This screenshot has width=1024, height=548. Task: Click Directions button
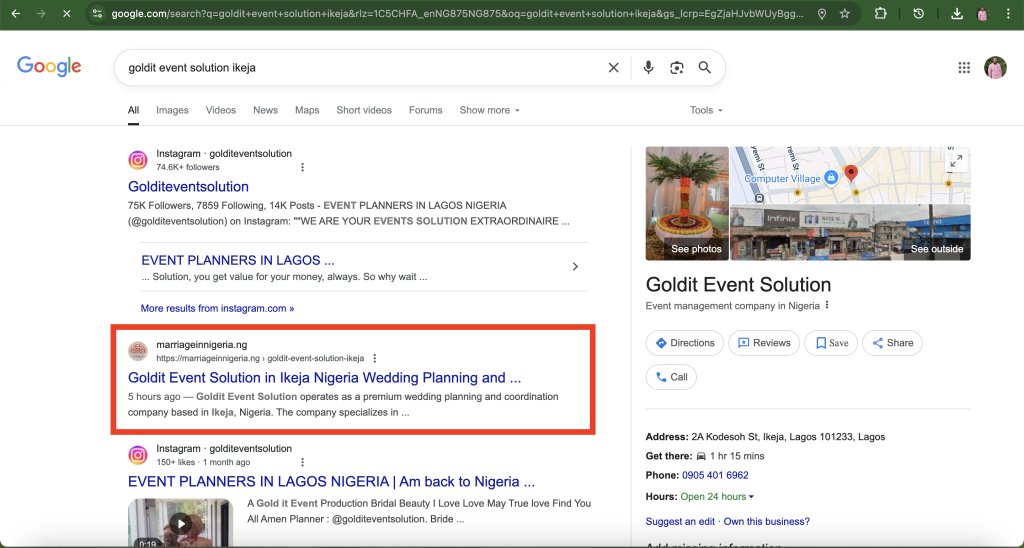coord(684,343)
